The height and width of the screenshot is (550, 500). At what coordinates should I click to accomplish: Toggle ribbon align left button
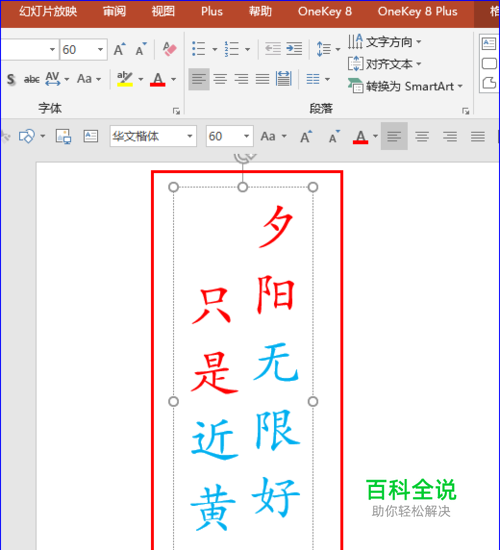point(199,79)
